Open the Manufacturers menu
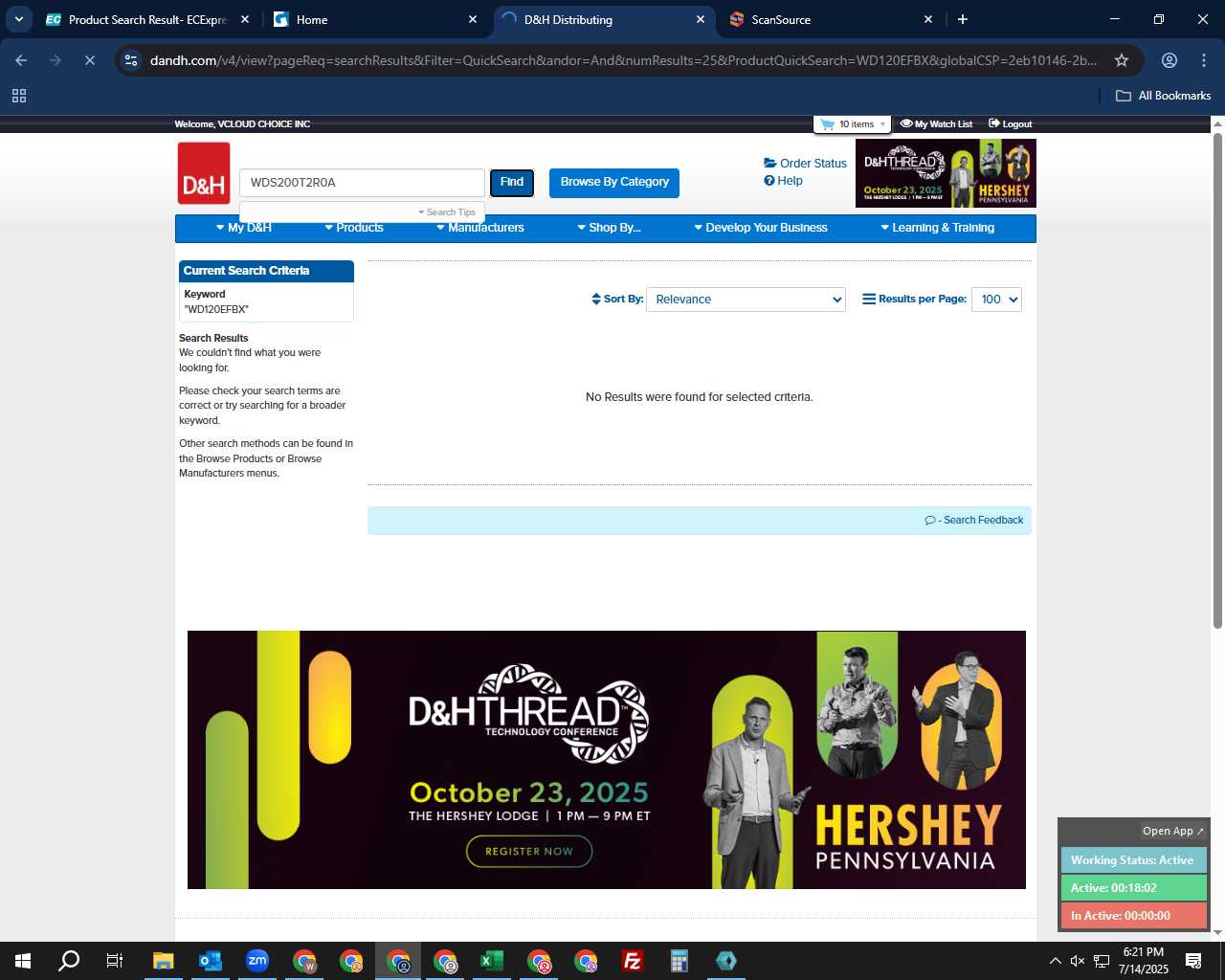The image size is (1225, 980). pos(480,228)
